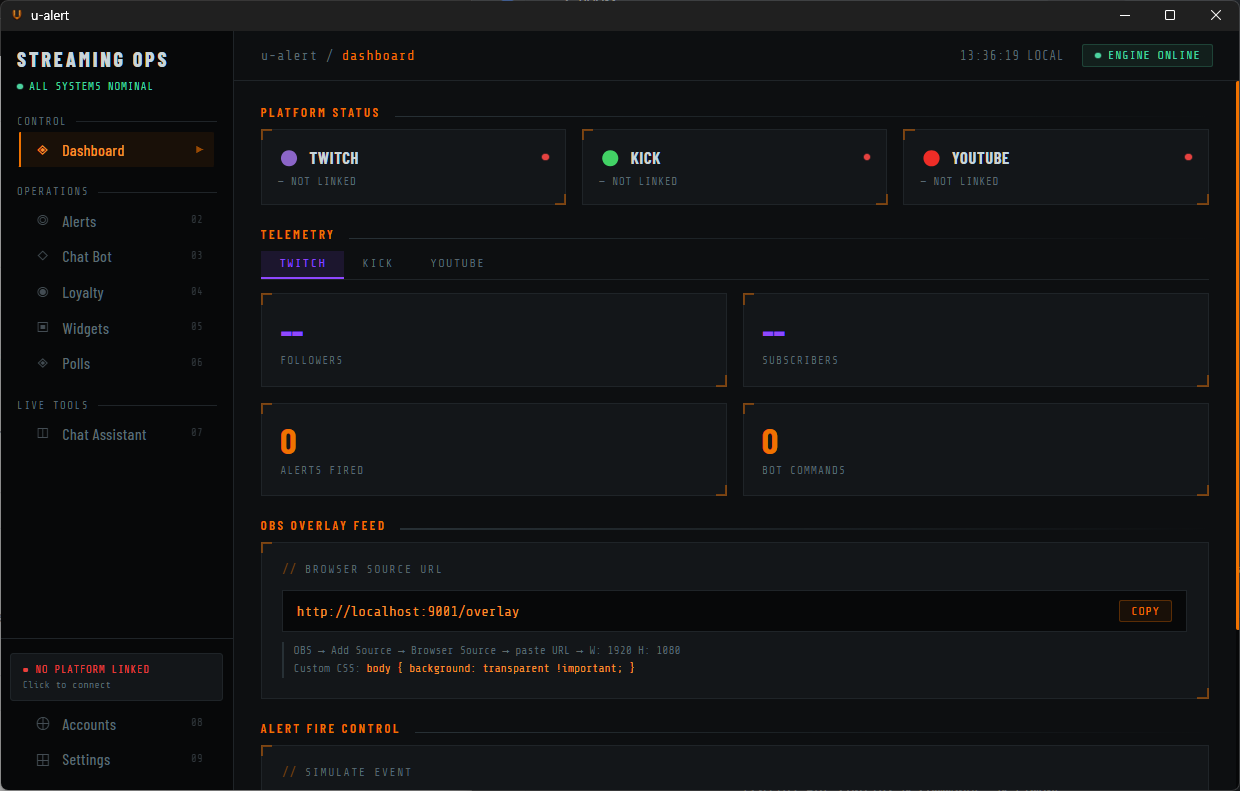Screen dimensions: 1240x791
Task: Click the Alerts Fired counter card
Action: [x=494, y=450]
